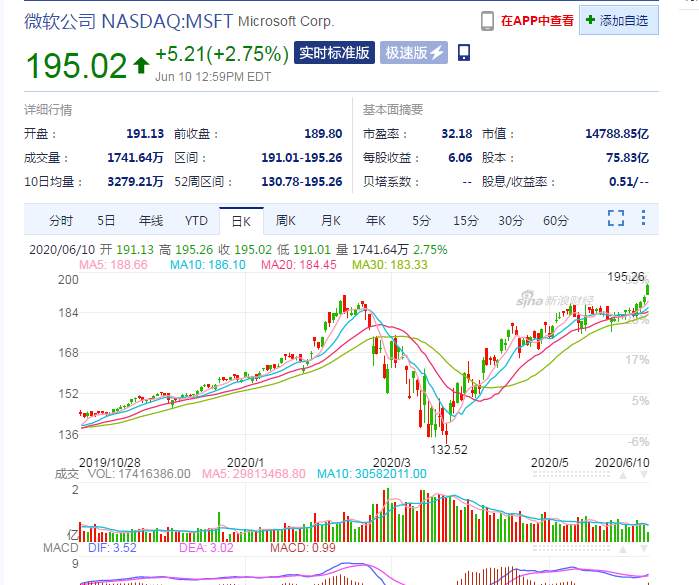Click the 132.52 low price marker
This screenshot has height=585, width=699.
click(449, 449)
